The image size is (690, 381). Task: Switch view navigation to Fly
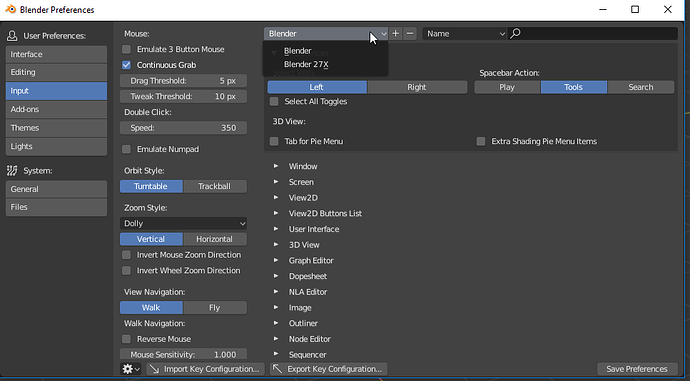[x=215, y=308]
